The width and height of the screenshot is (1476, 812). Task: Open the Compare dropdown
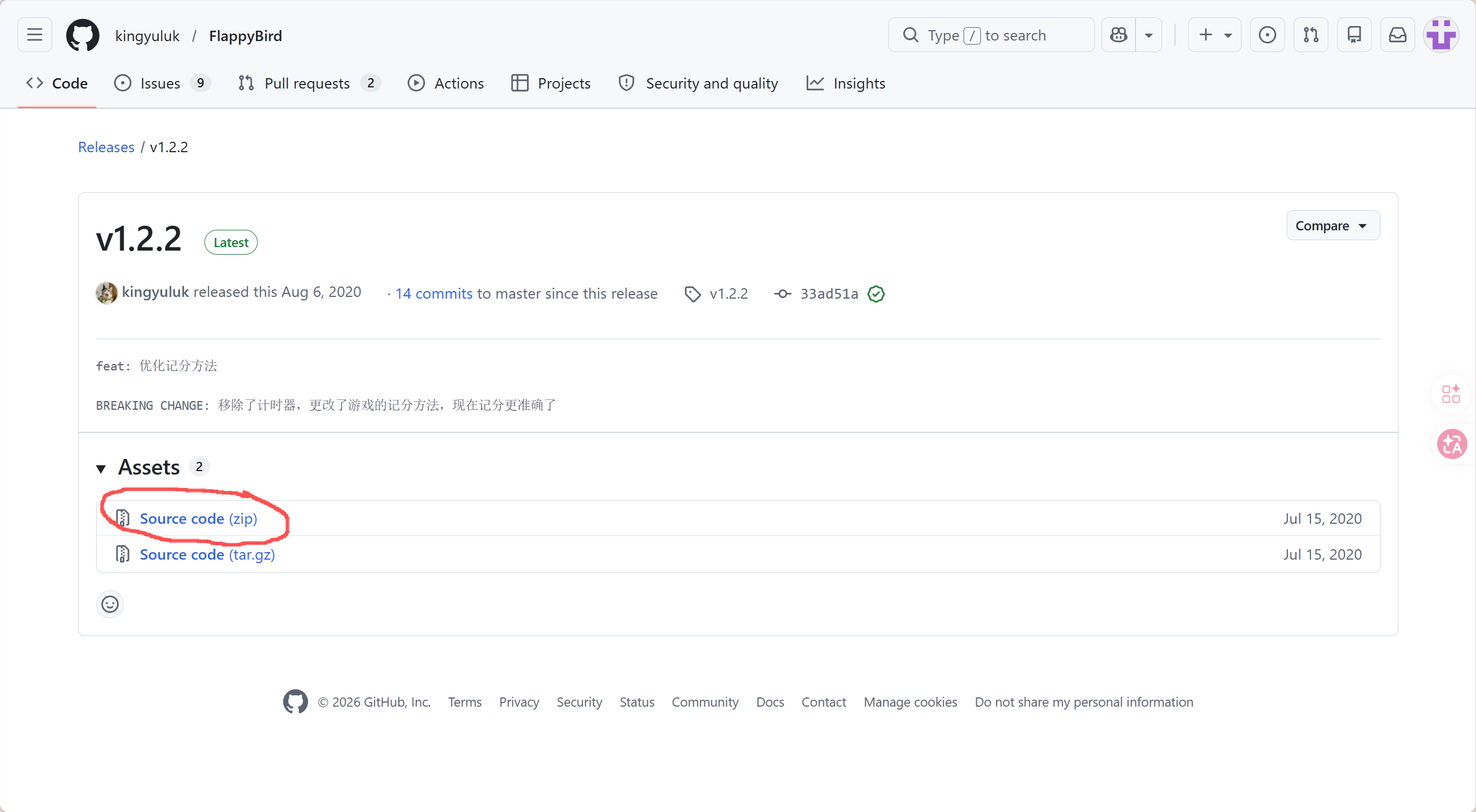pyautogui.click(x=1333, y=225)
